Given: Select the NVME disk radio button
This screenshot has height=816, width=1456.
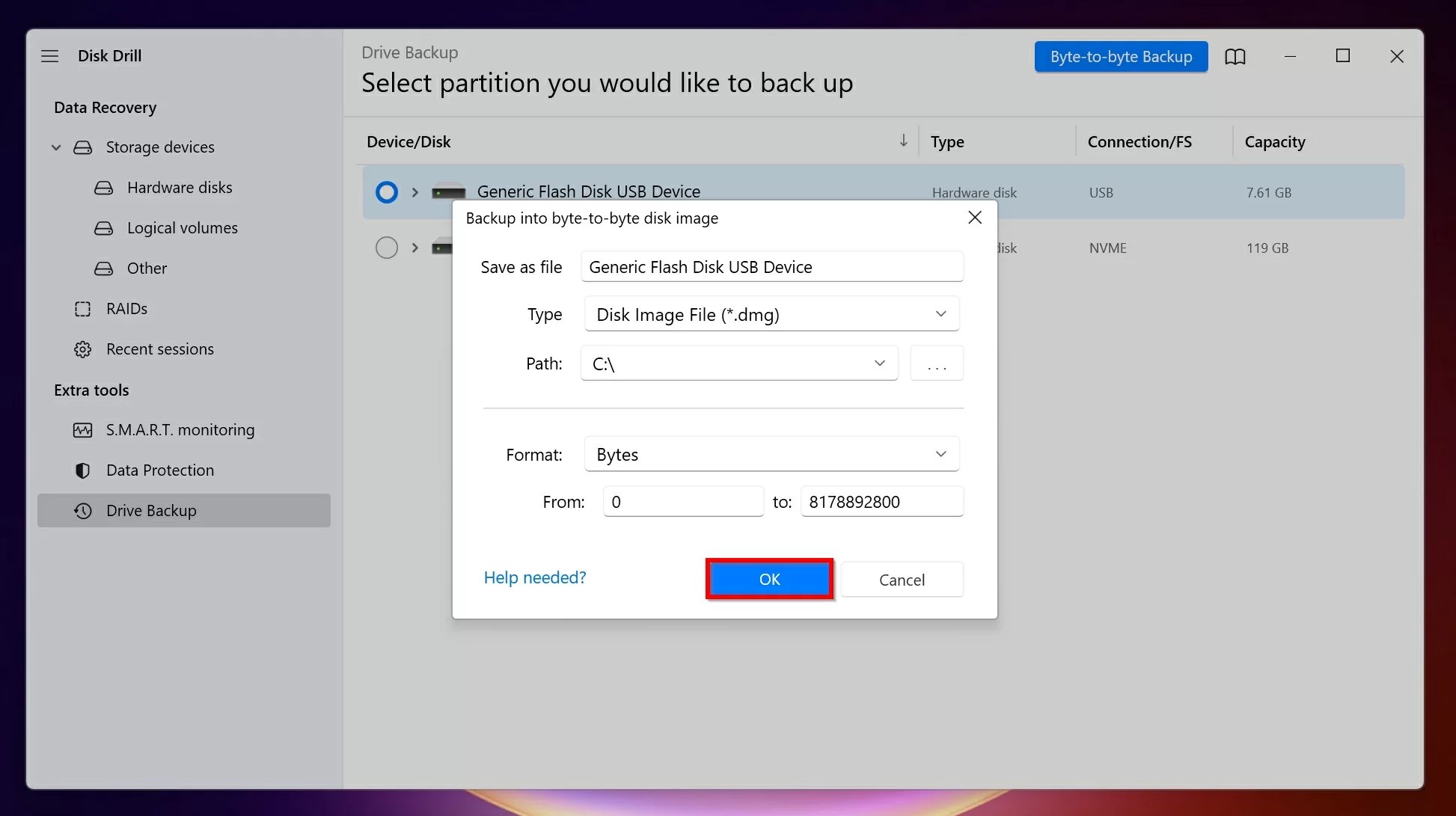Looking at the screenshot, I should tap(386, 248).
